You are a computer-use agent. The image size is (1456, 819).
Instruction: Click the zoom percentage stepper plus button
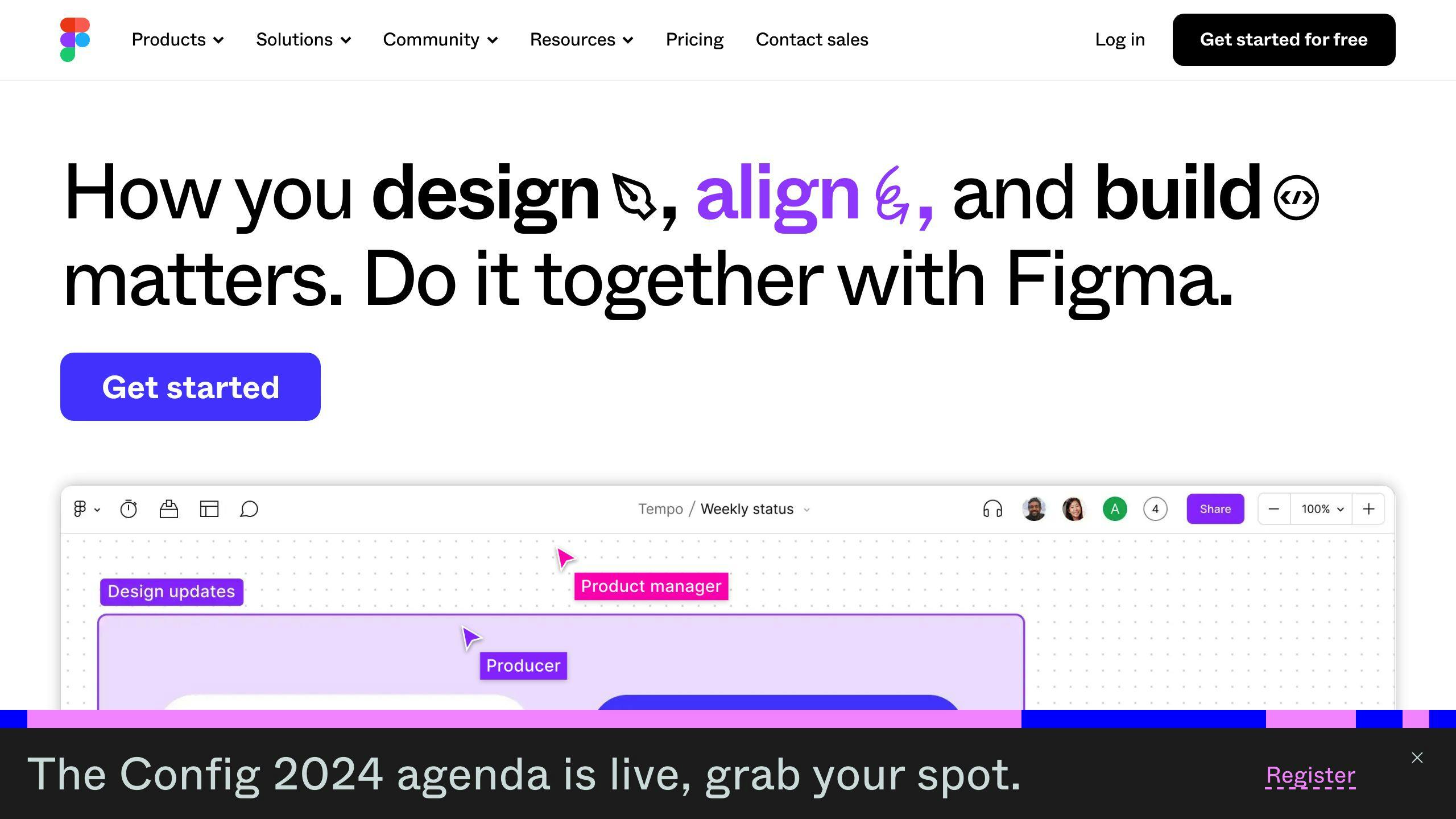pyautogui.click(x=1369, y=509)
